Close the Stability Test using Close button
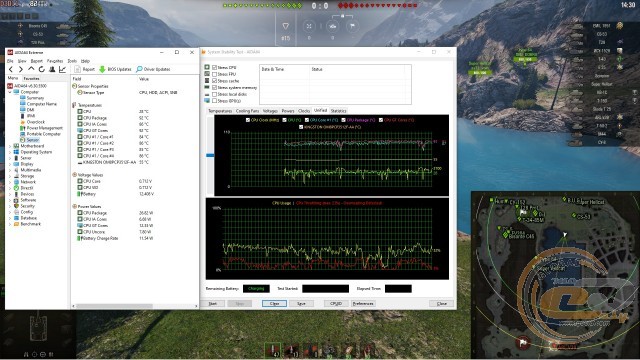 [x=442, y=304]
